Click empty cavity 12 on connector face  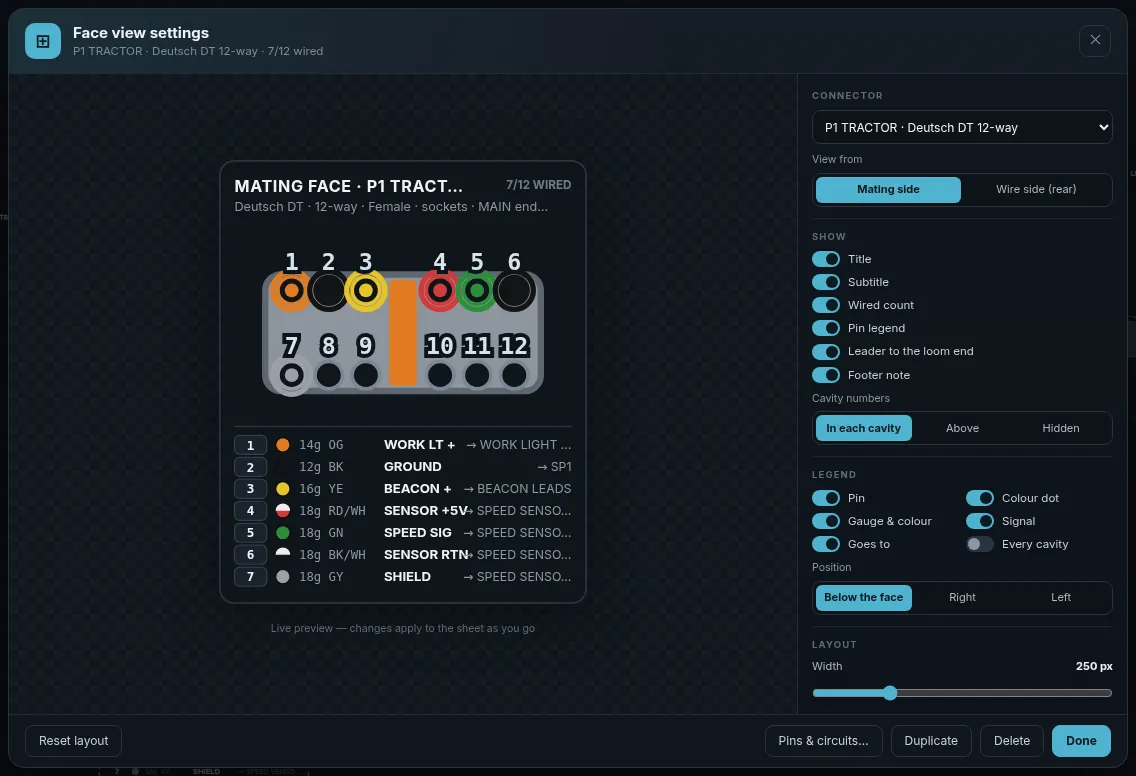pos(514,375)
